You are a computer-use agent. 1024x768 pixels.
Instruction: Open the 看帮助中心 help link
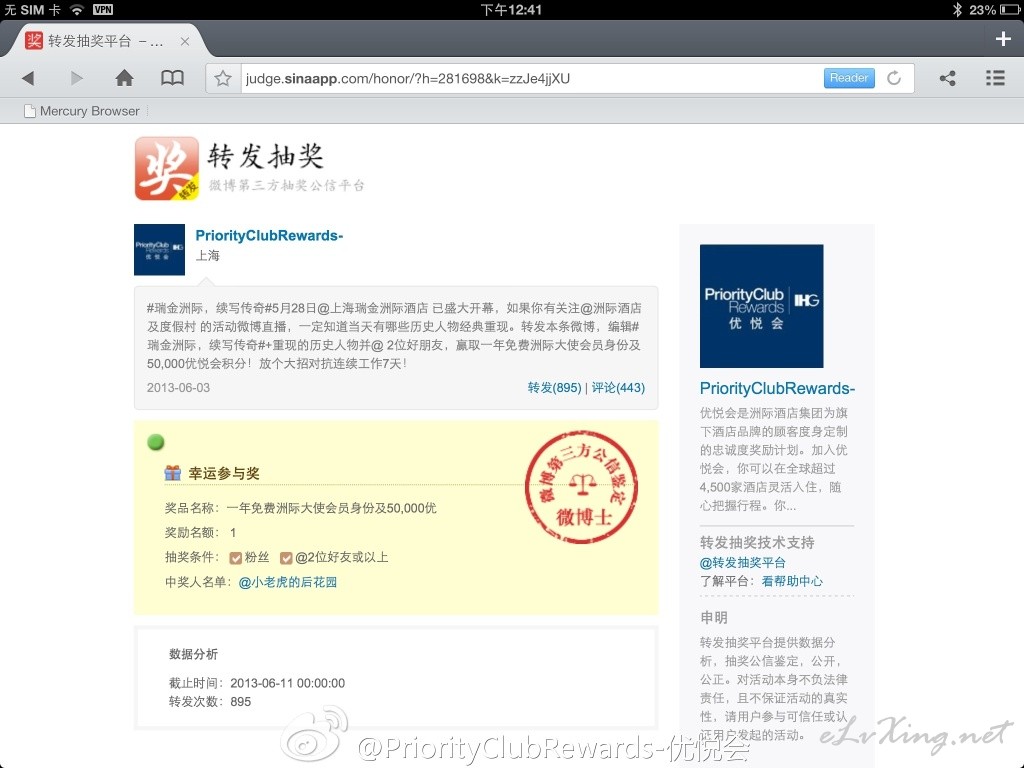click(x=792, y=581)
